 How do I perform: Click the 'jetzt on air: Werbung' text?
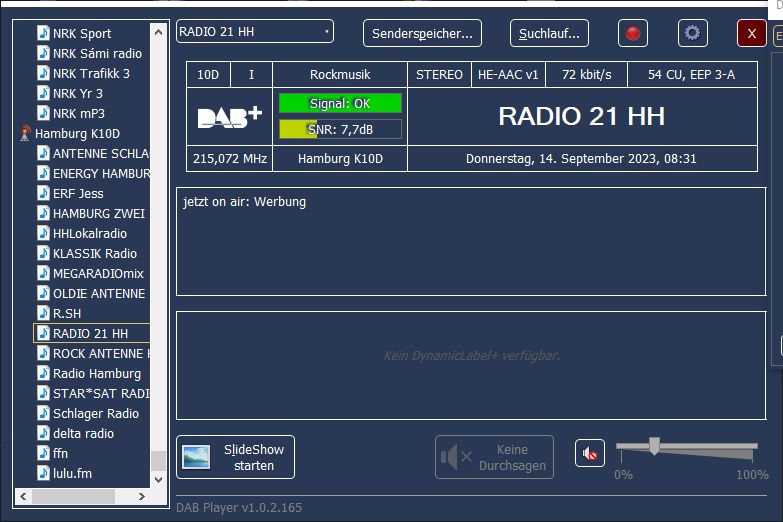point(245,202)
